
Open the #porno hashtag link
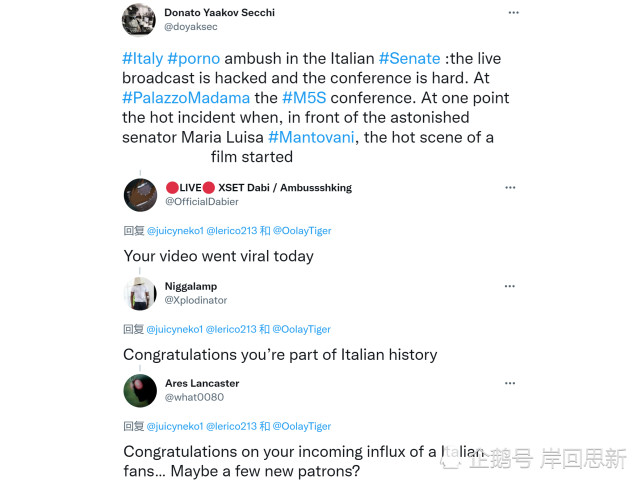pos(194,59)
